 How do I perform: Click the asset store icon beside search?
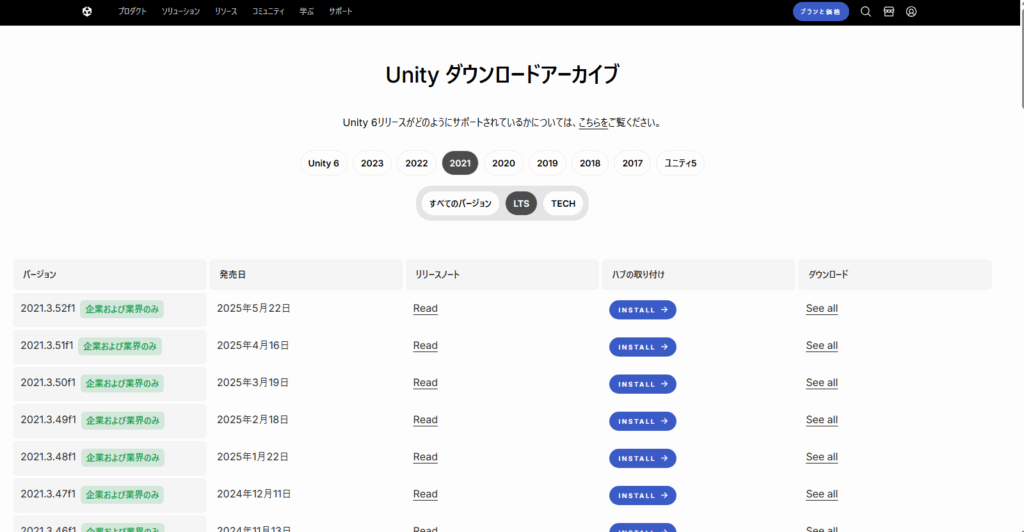(x=889, y=11)
